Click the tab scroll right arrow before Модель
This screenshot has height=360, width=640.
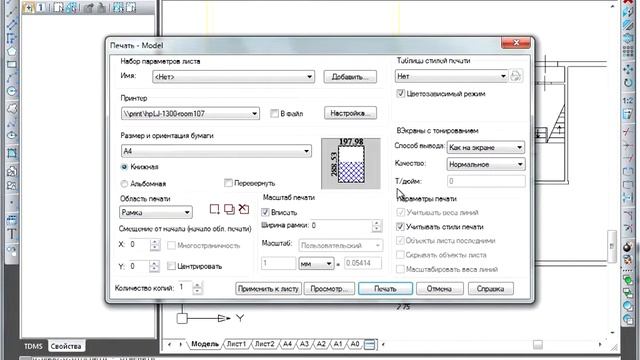[180, 344]
